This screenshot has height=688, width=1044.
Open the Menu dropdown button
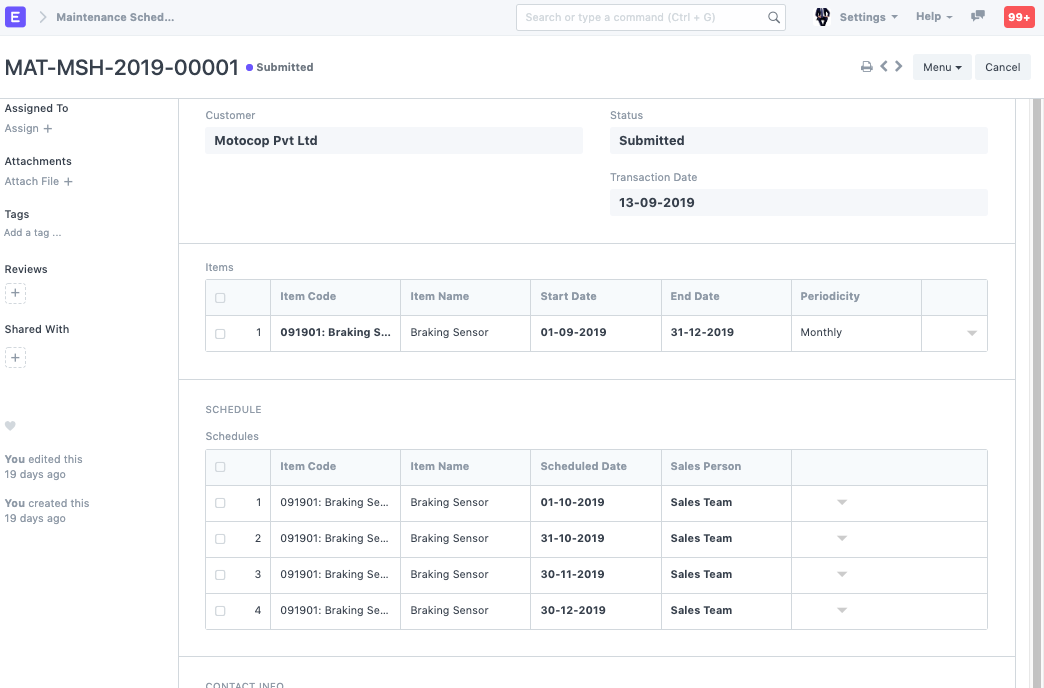[x=942, y=67]
